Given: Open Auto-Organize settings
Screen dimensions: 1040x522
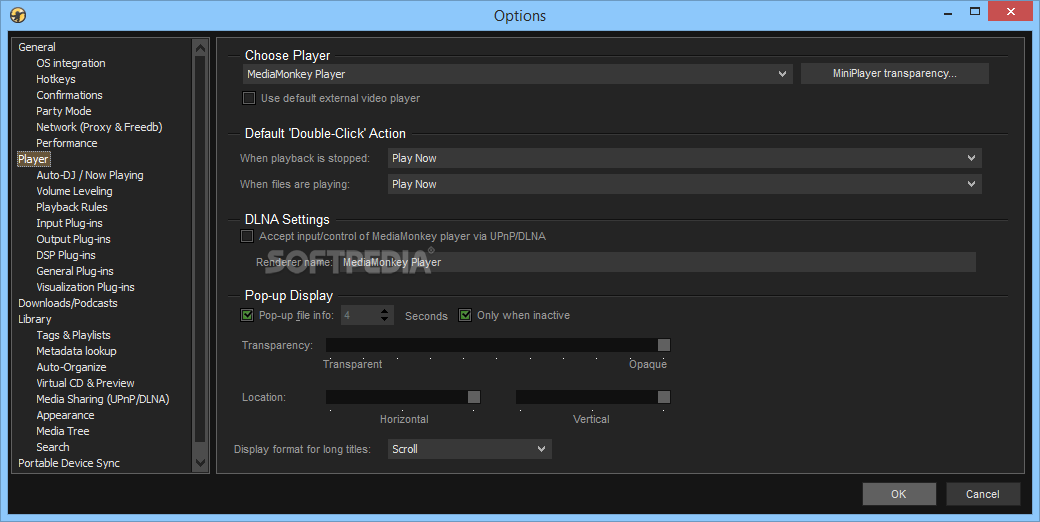Looking at the screenshot, I should (x=72, y=367).
